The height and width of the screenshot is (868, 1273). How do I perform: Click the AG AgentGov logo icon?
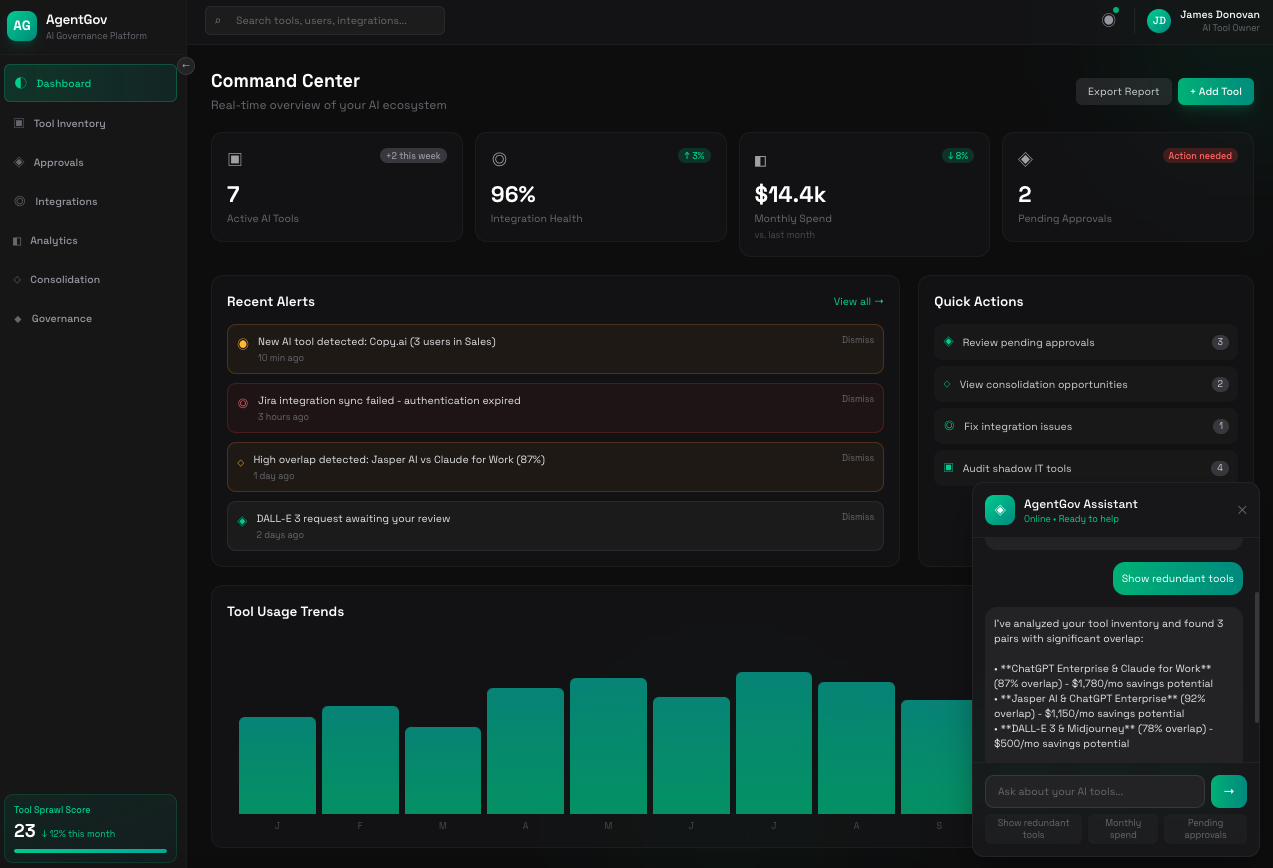coord(22,25)
